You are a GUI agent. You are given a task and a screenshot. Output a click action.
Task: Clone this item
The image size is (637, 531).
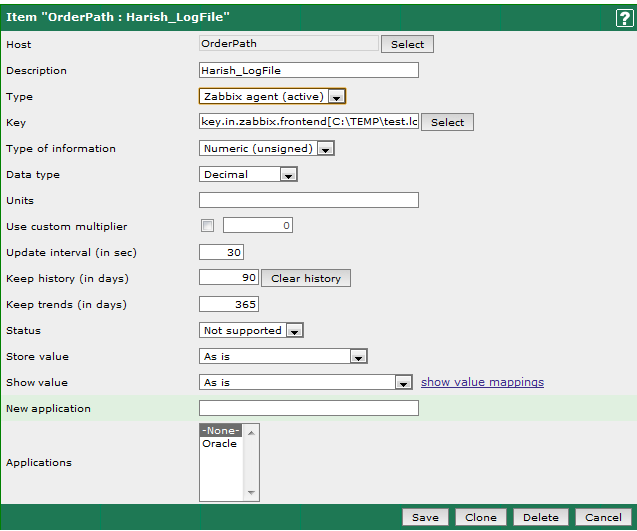(x=480, y=518)
